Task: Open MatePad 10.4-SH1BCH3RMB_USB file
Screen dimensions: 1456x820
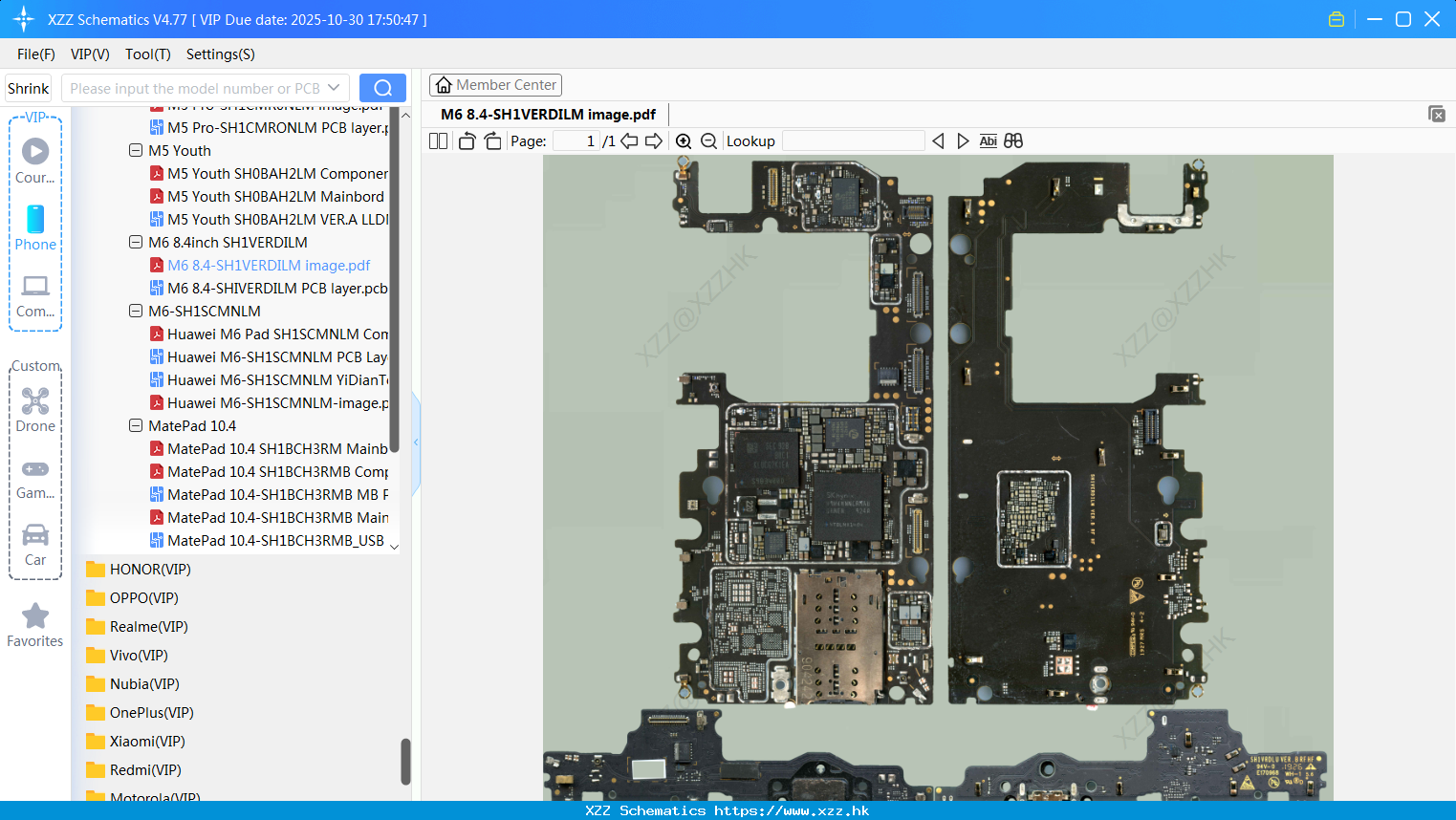Action: (268, 540)
